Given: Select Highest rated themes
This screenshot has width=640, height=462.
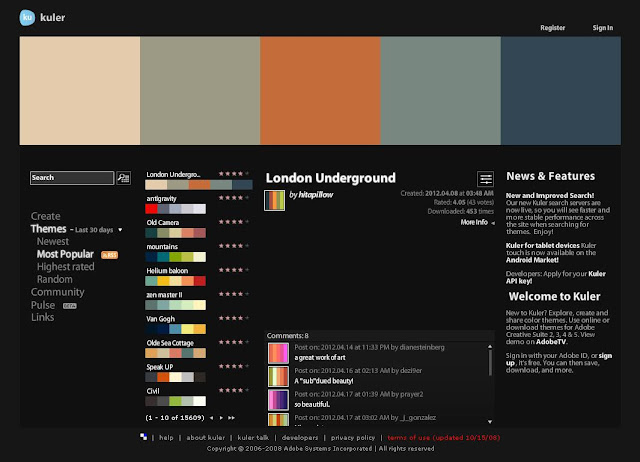Looking at the screenshot, I should [x=66, y=267].
